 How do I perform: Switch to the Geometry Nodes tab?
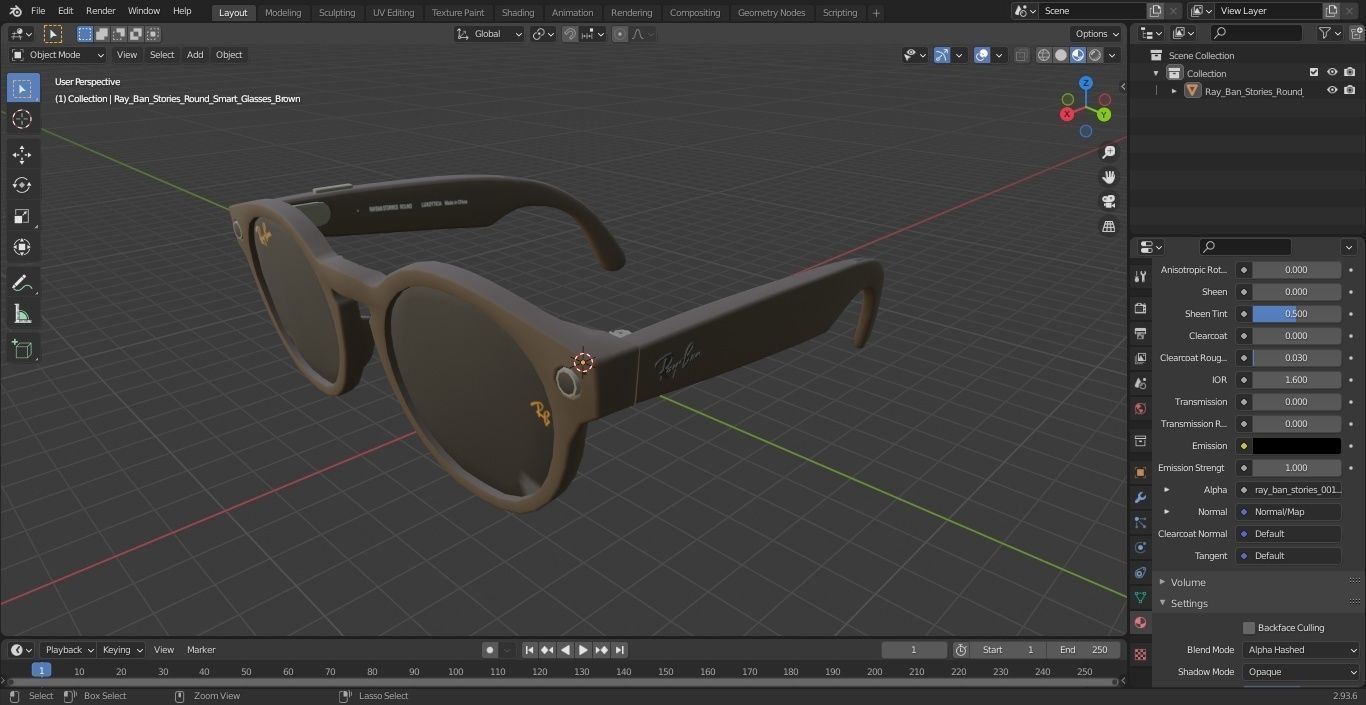point(771,12)
